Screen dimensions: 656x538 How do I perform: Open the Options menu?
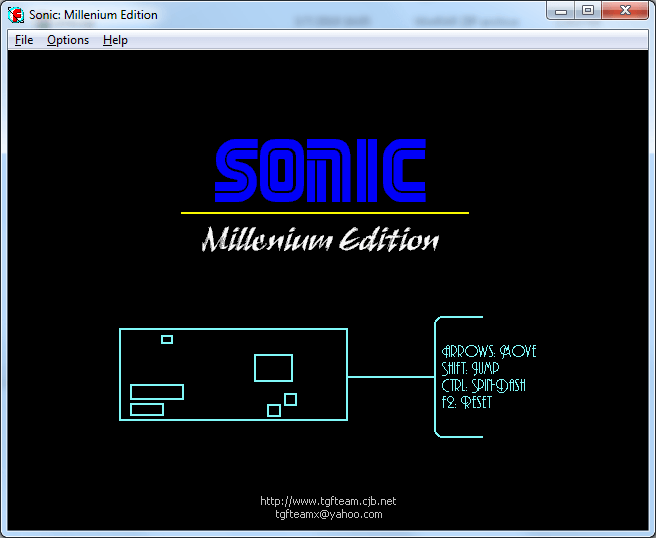pos(68,40)
